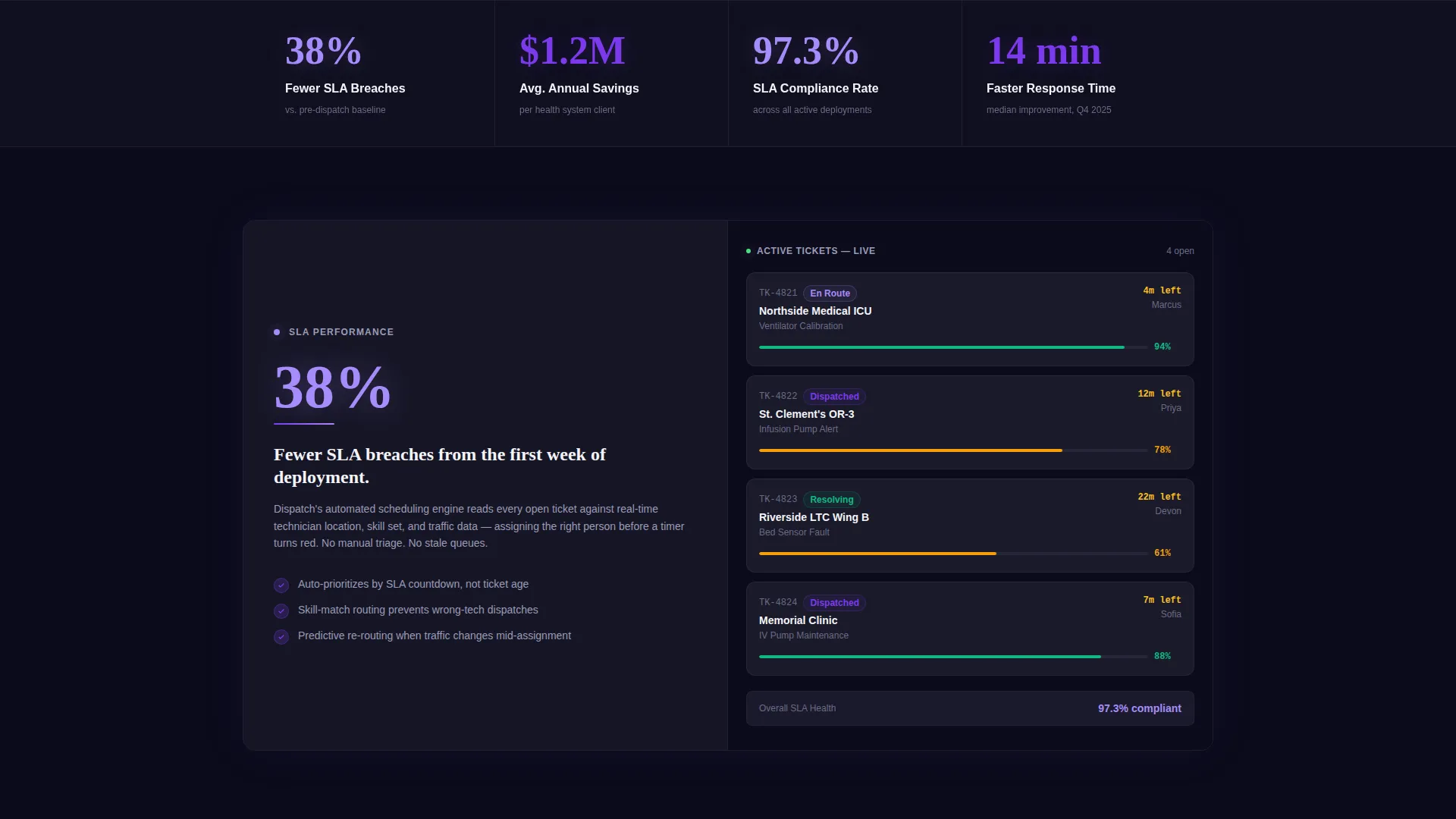Click the Fewer SLA Breaches stat label

click(x=345, y=89)
